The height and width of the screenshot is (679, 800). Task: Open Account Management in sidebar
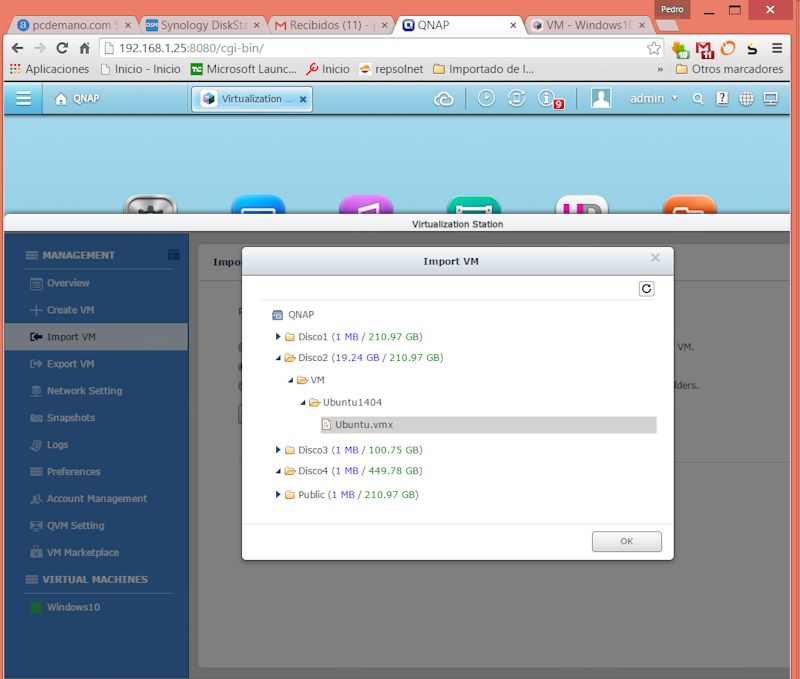point(96,499)
